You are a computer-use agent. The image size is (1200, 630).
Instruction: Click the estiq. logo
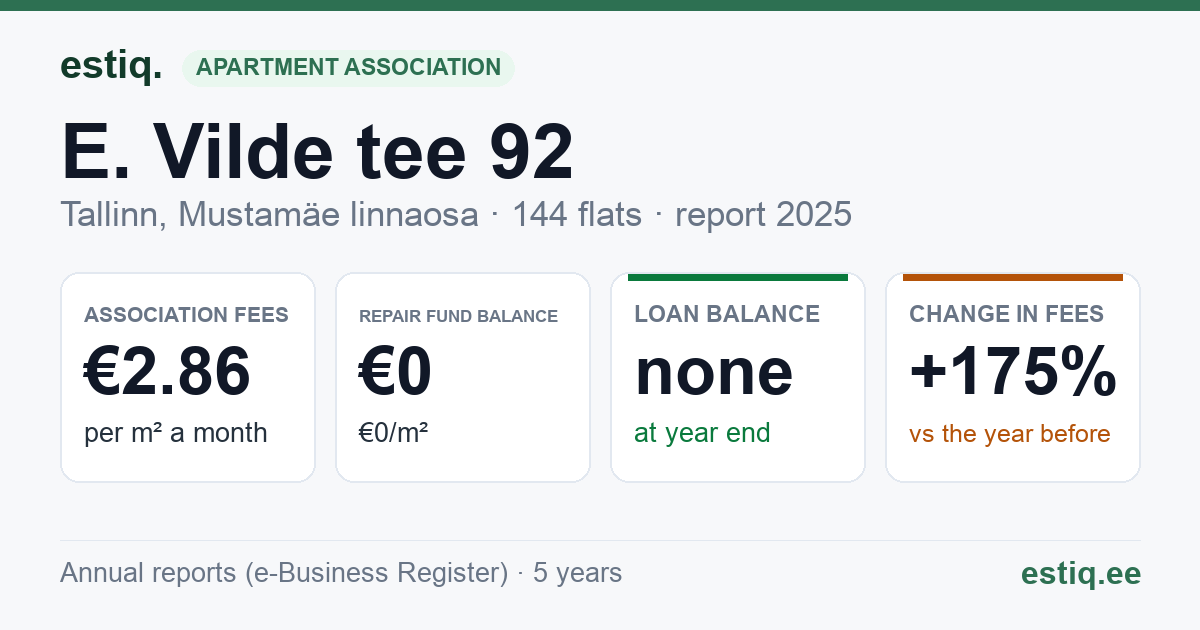pyautogui.click(x=111, y=66)
